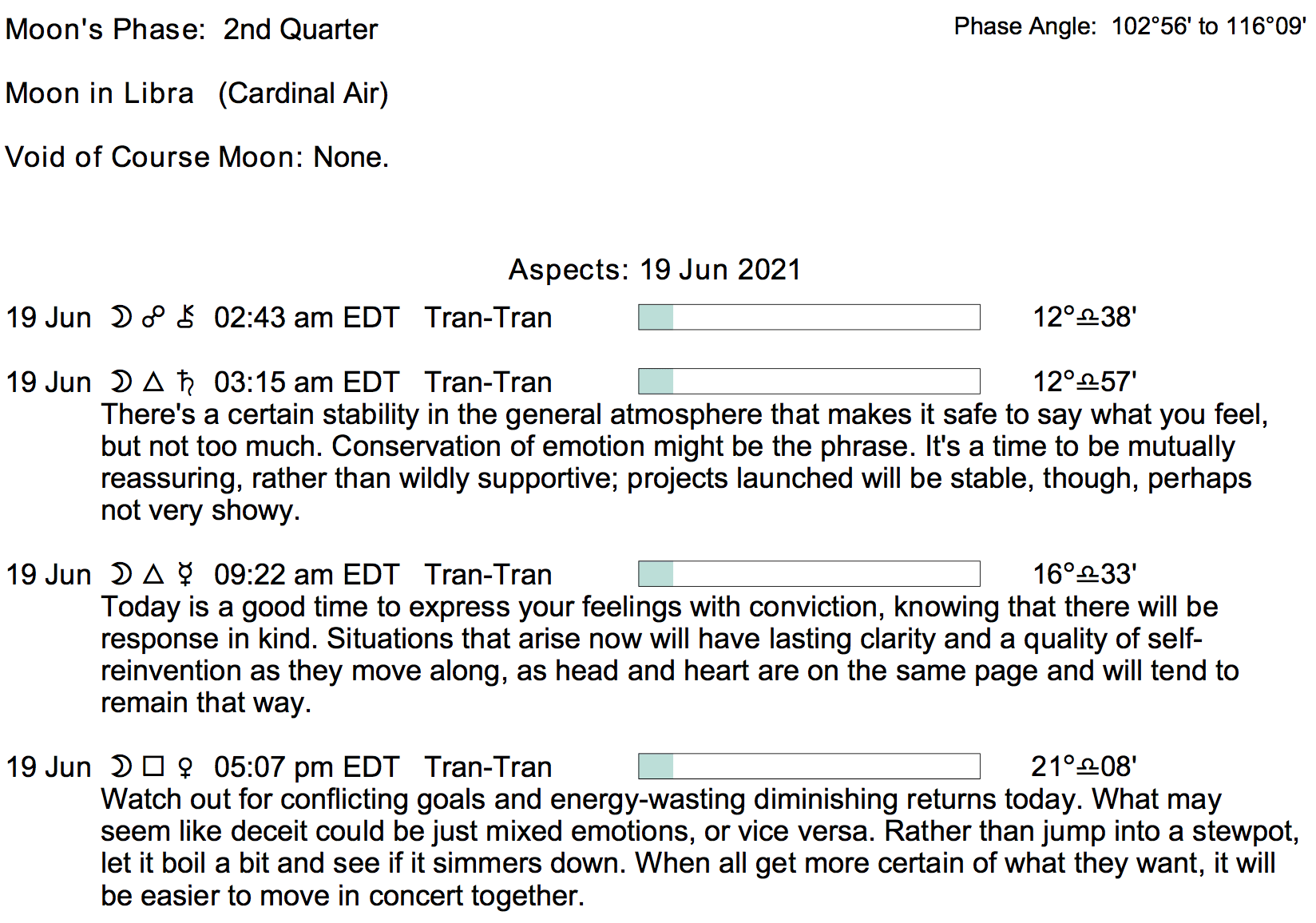Click the Moon glyph in the 09:22 am row
1316x923 pixels.
121,575
